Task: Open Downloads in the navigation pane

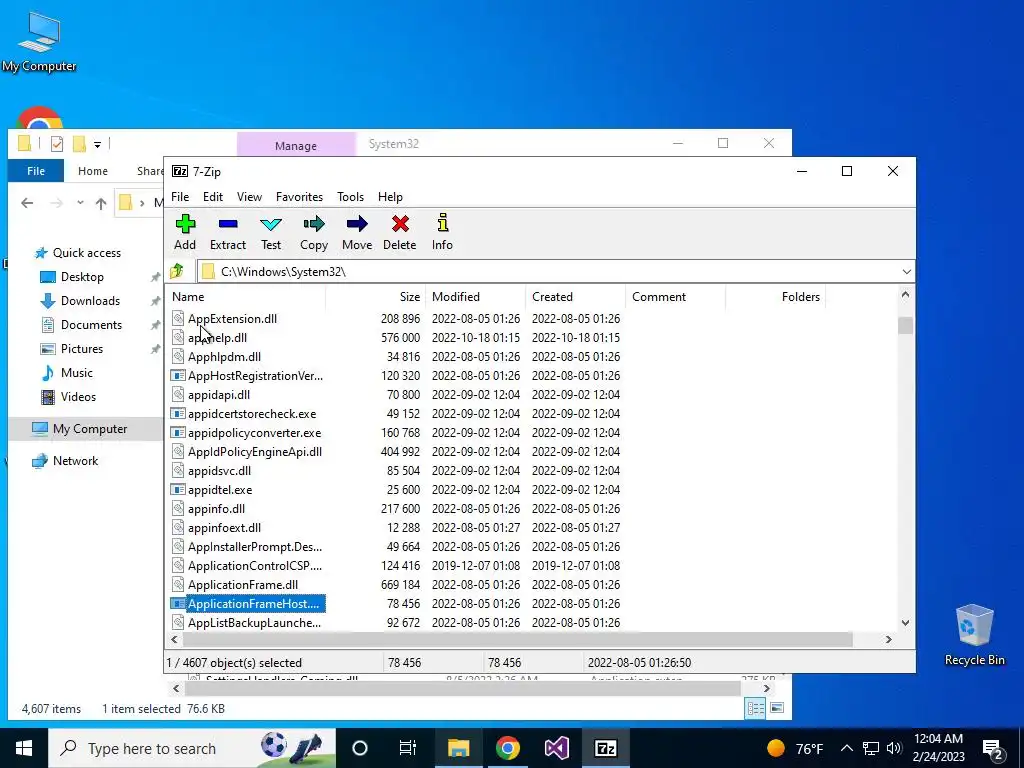Action: click(90, 301)
